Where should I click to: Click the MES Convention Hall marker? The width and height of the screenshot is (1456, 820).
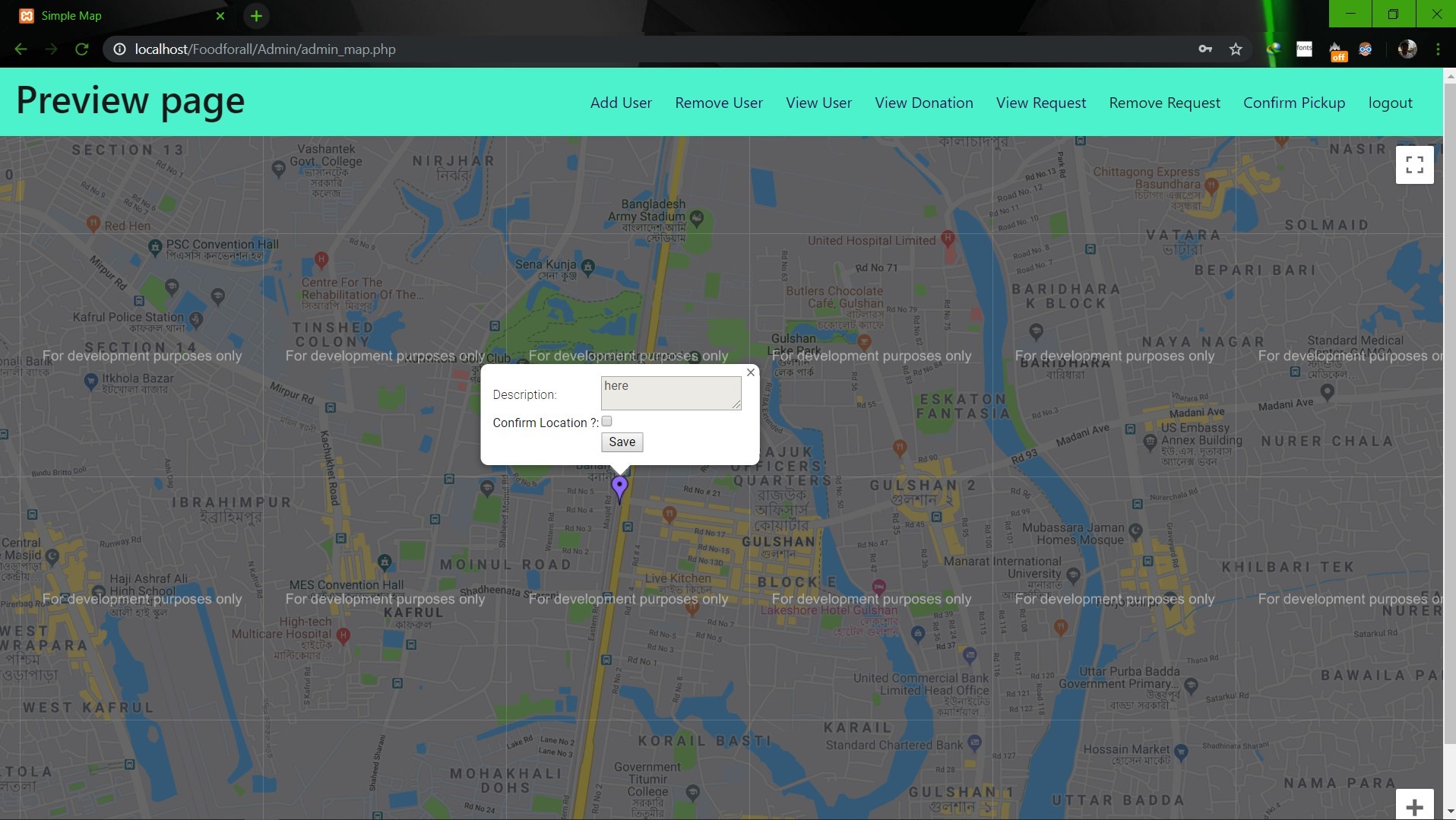pyautogui.click(x=385, y=562)
